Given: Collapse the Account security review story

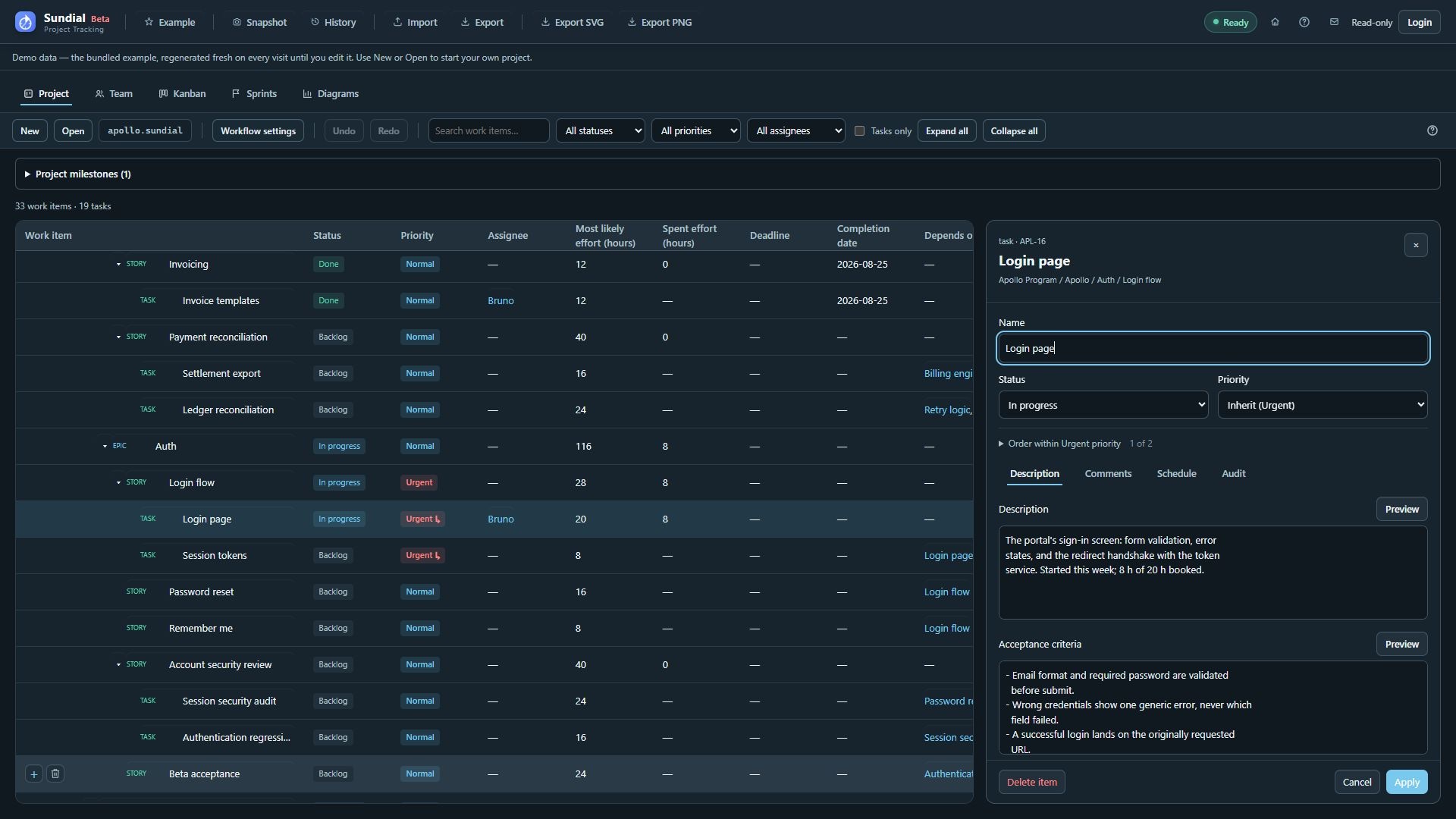Looking at the screenshot, I should tap(118, 664).
